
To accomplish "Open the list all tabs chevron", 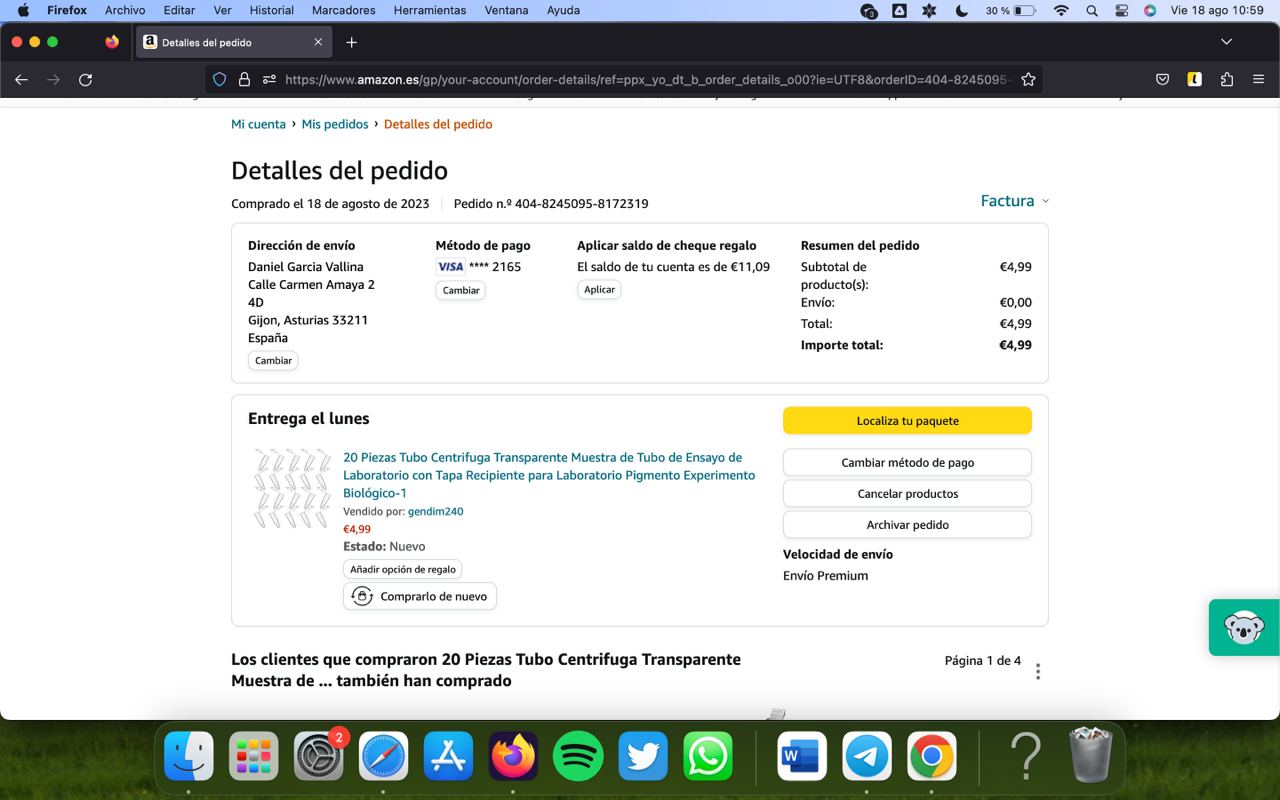I will click(1226, 42).
